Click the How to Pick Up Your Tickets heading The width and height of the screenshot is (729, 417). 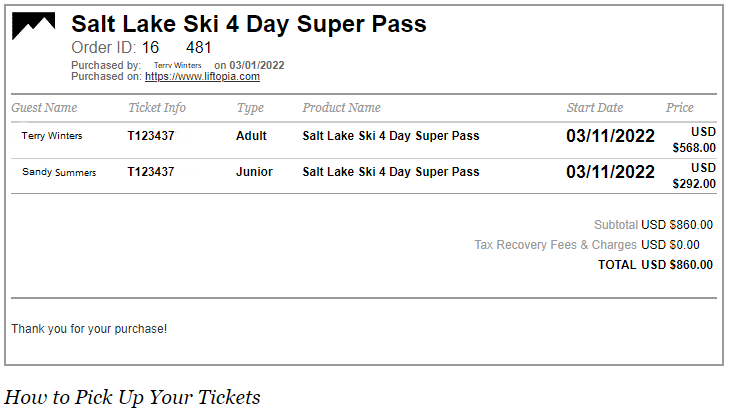[132, 398]
